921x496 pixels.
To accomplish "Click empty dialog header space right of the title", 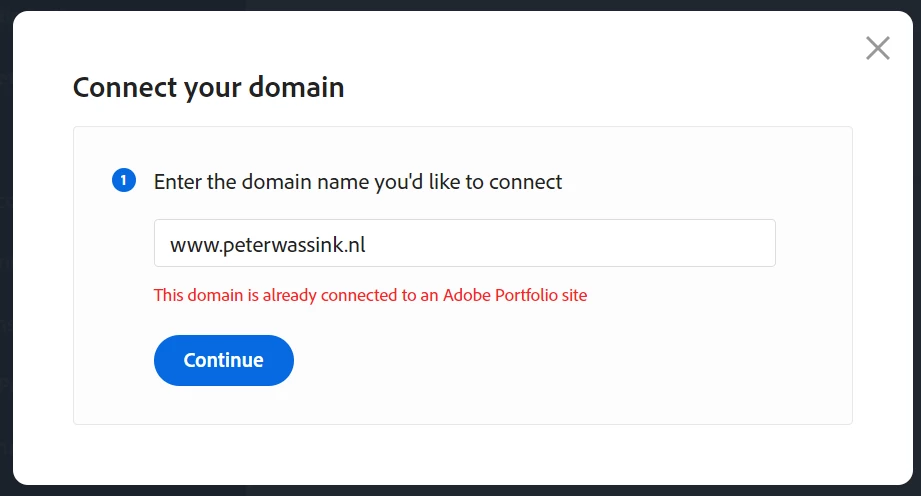I will pos(600,88).
